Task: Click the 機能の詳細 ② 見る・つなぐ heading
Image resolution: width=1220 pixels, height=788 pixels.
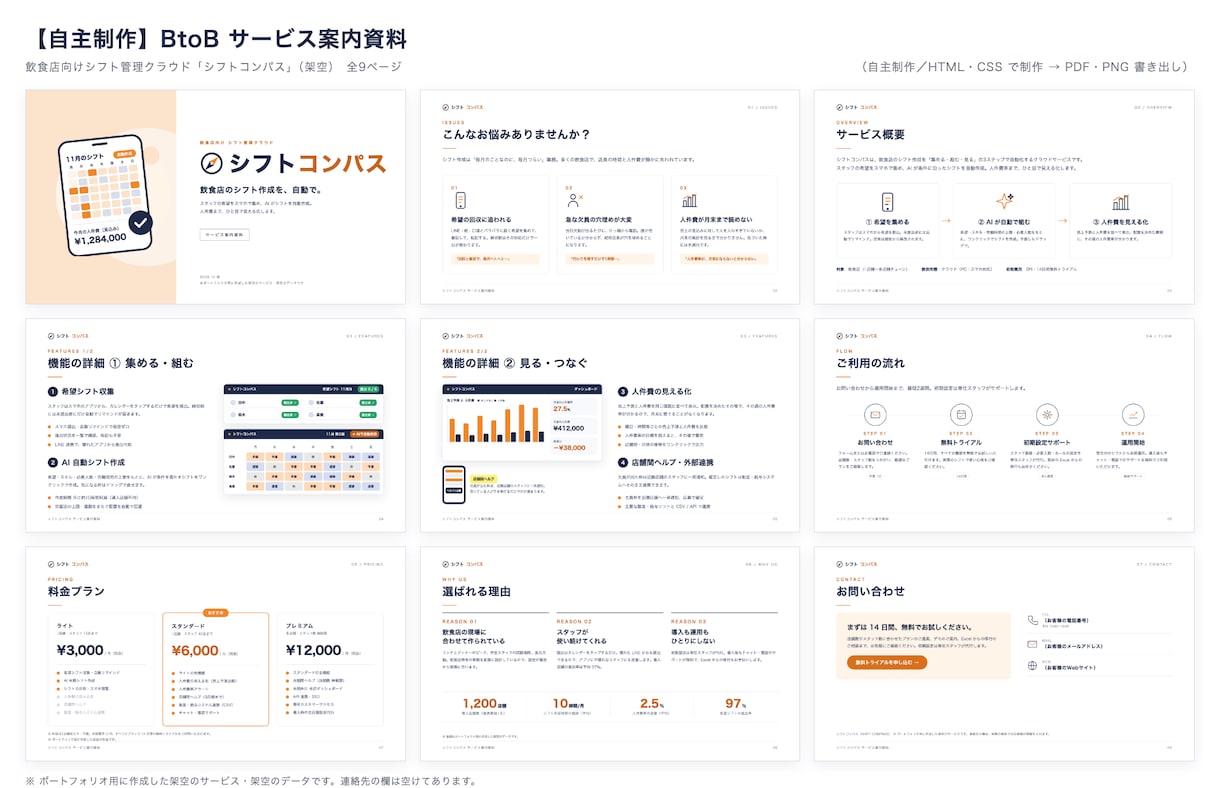Action: click(515, 363)
